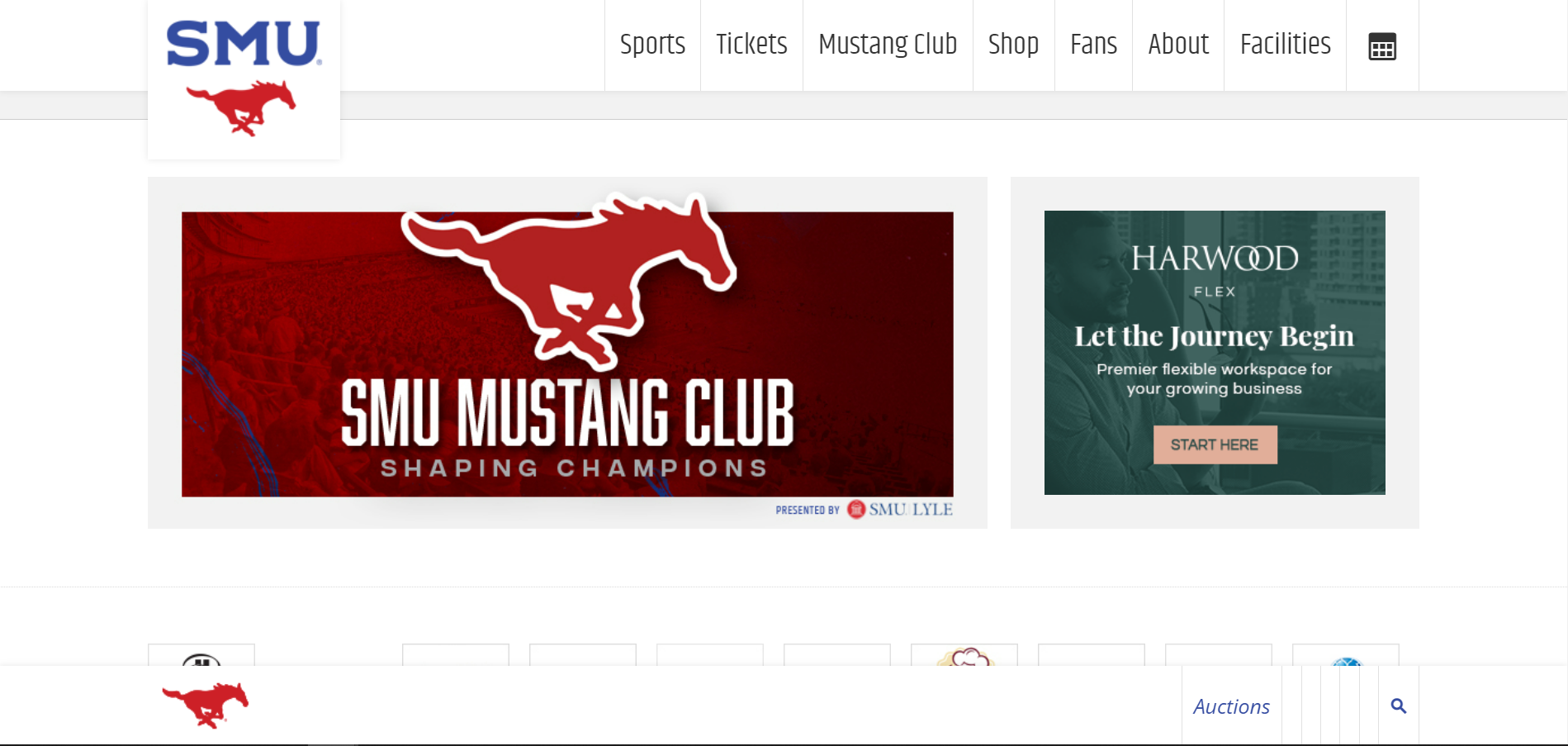Open the Fans menu

[x=1093, y=45]
